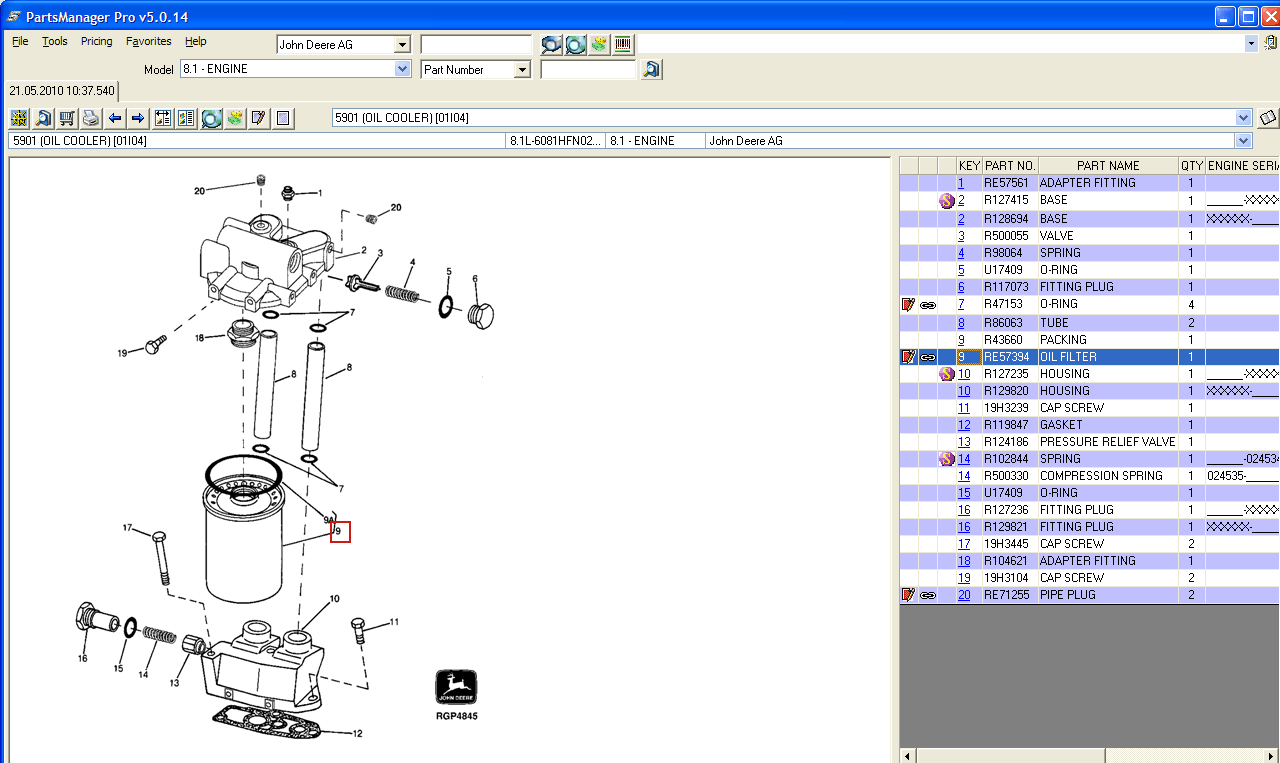
Task: Click the note-with-pencil icon in toolbar
Action: coord(259,118)
